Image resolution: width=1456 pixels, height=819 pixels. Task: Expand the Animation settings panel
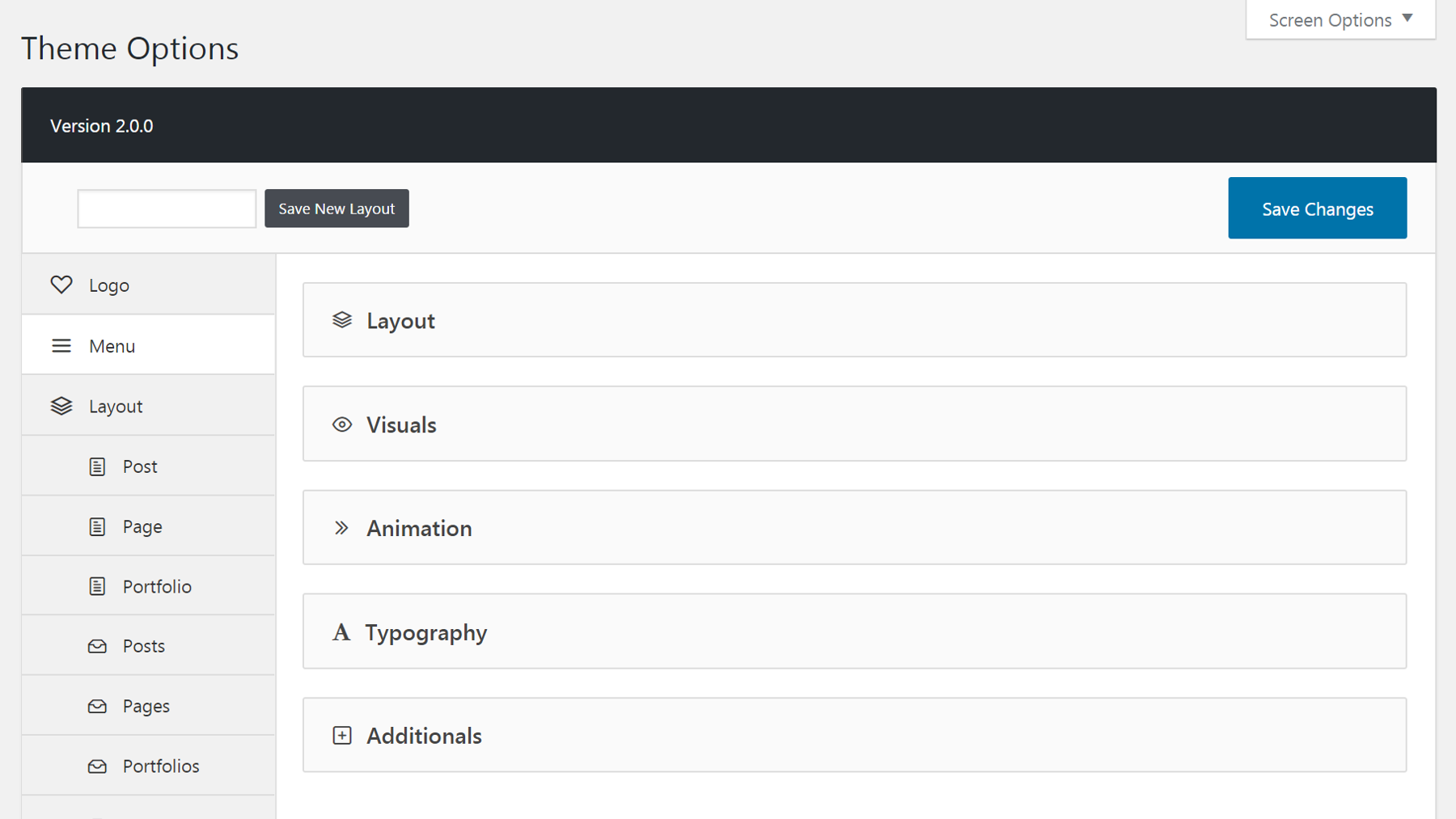click(855, 527)
